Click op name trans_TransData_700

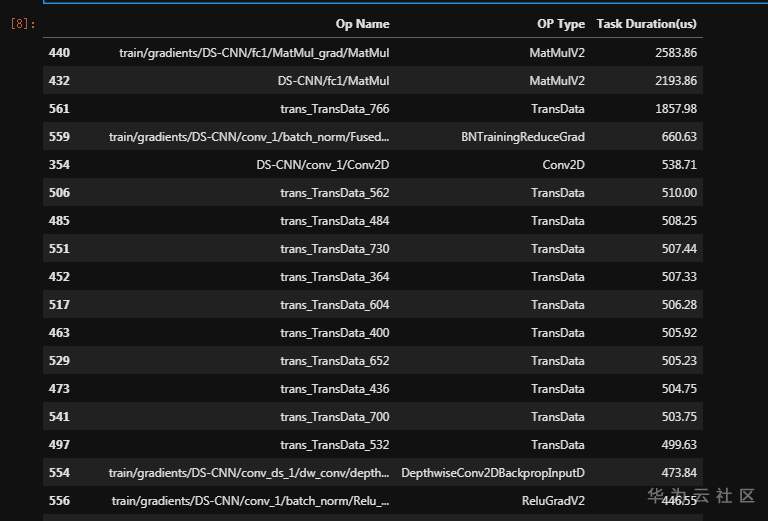[335, 417]
